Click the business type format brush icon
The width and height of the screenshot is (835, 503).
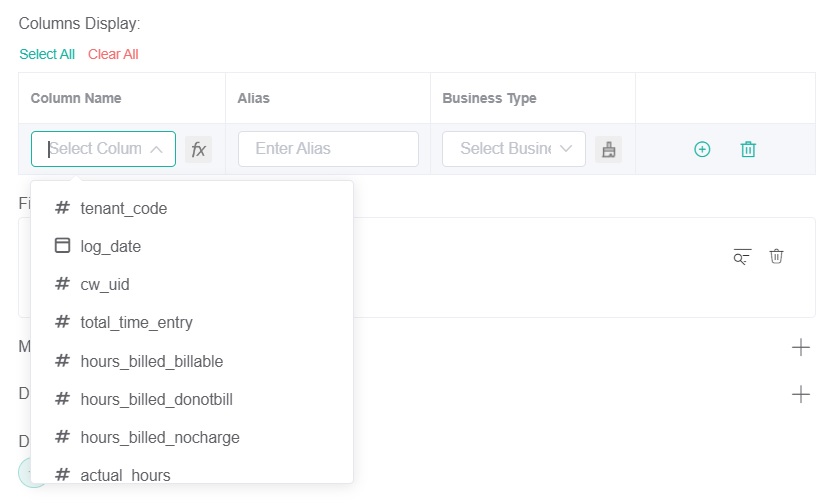click(x=608, y=149)
